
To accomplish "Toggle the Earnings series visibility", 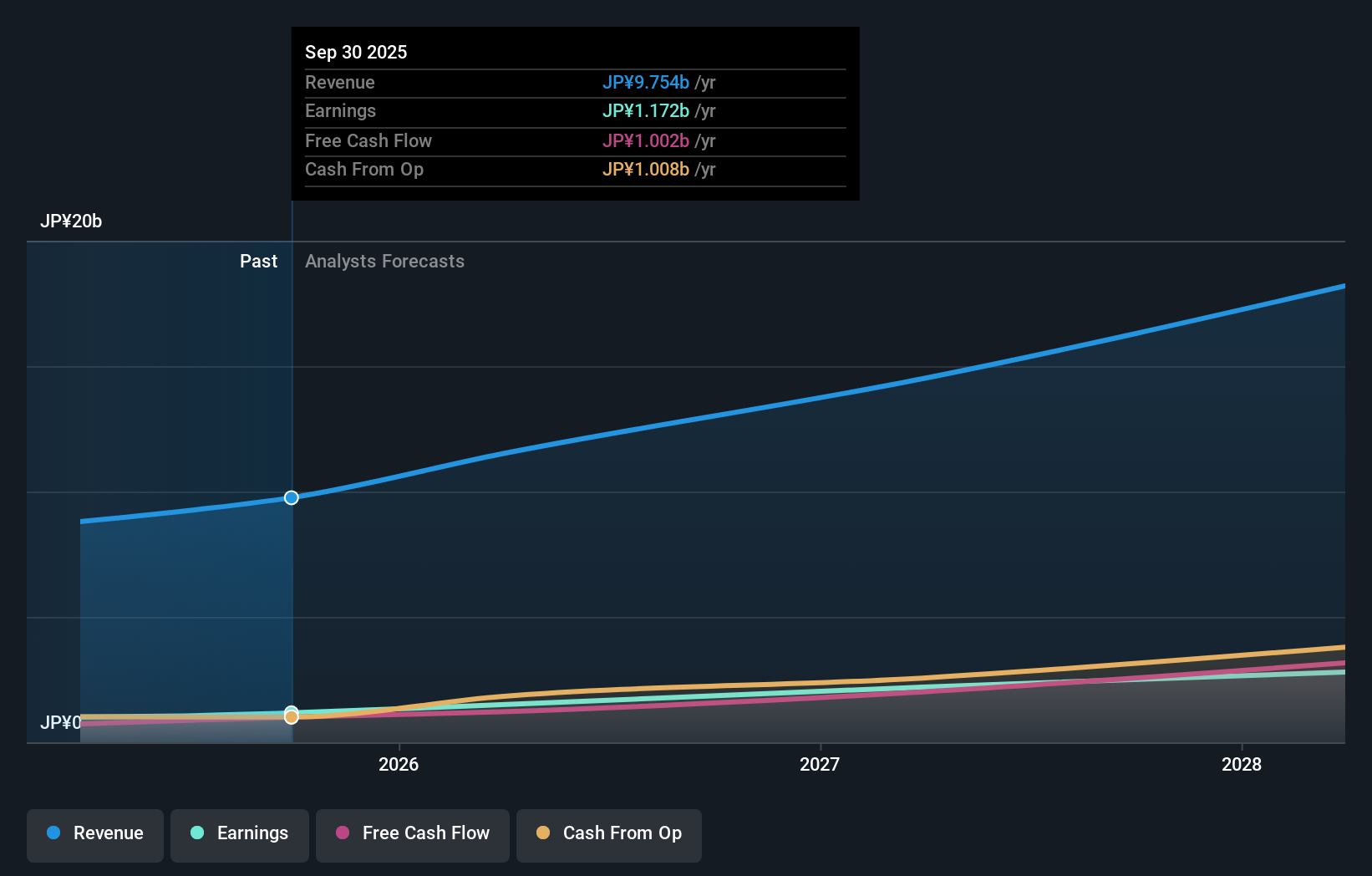I will (x=239, y=833).
